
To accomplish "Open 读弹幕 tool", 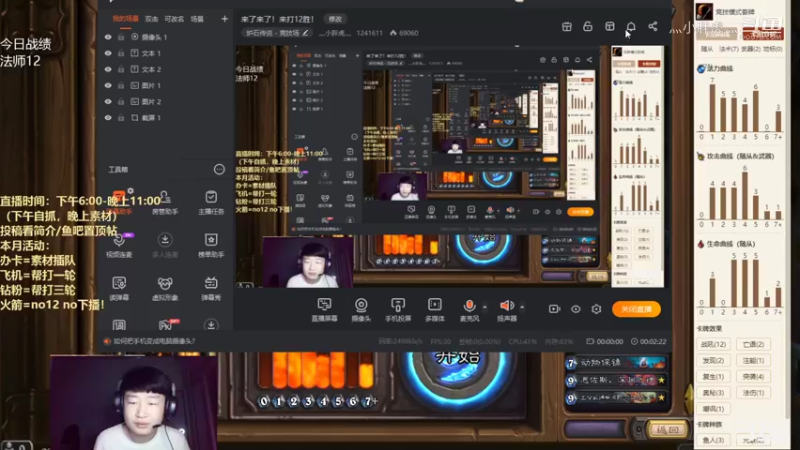I will [119, 288].
